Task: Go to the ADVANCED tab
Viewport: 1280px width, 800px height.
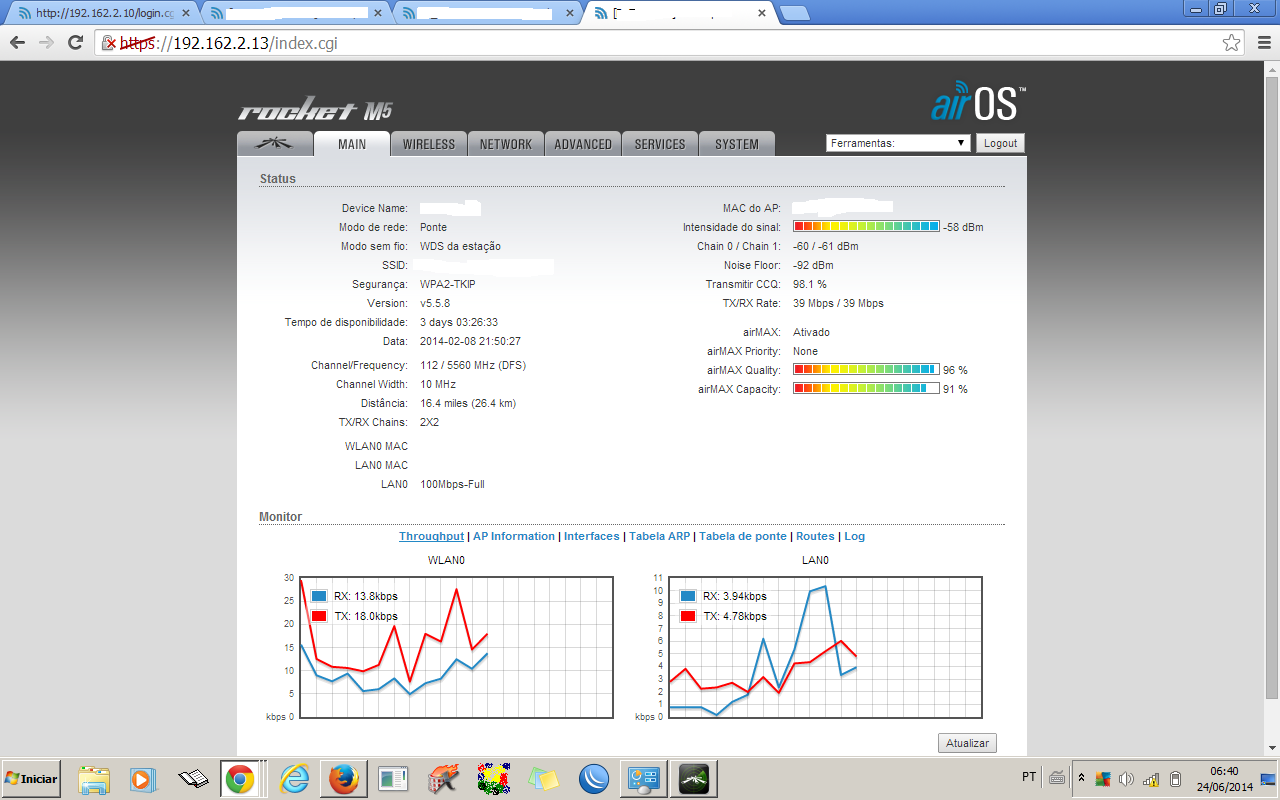Action: click(583, 144)
